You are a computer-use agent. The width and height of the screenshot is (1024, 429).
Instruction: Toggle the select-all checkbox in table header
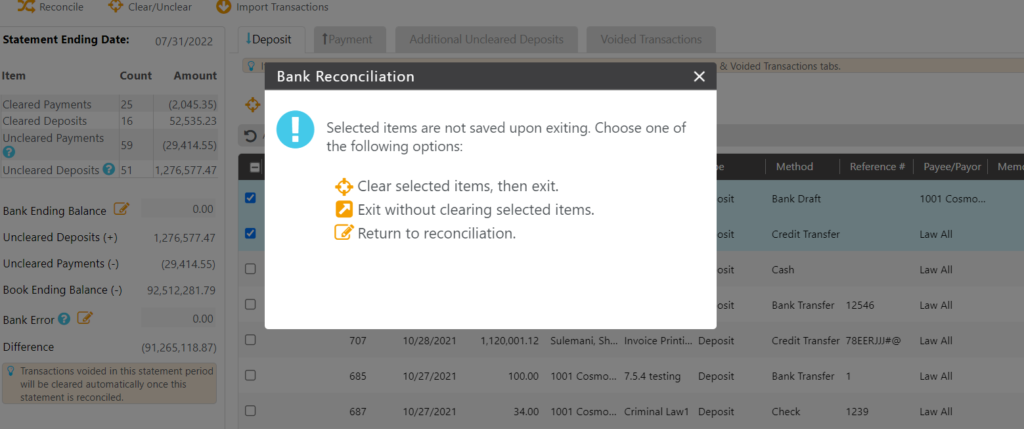click(x=255, y=167)
